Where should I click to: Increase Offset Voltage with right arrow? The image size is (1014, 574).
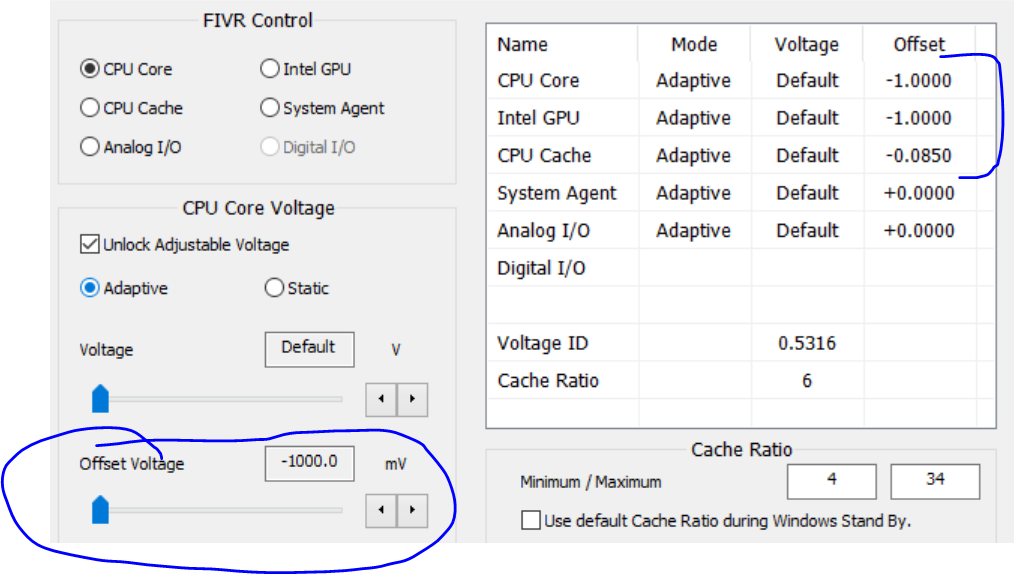[412, 513]
